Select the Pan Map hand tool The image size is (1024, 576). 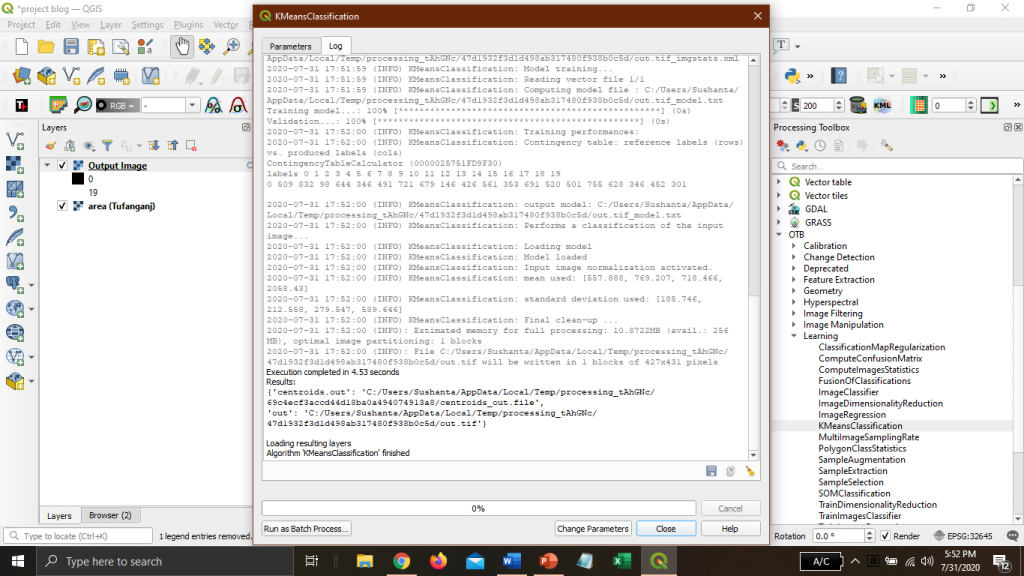click(x=182, y=46)
